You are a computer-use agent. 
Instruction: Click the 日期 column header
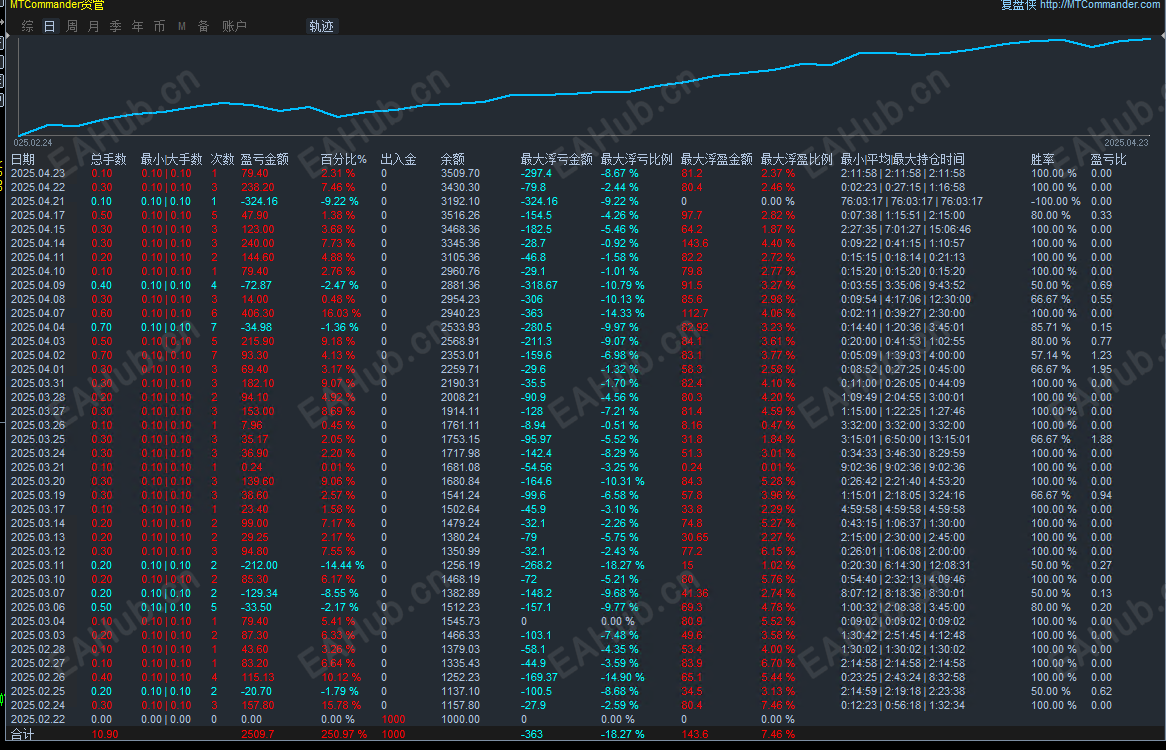point(23,159)
